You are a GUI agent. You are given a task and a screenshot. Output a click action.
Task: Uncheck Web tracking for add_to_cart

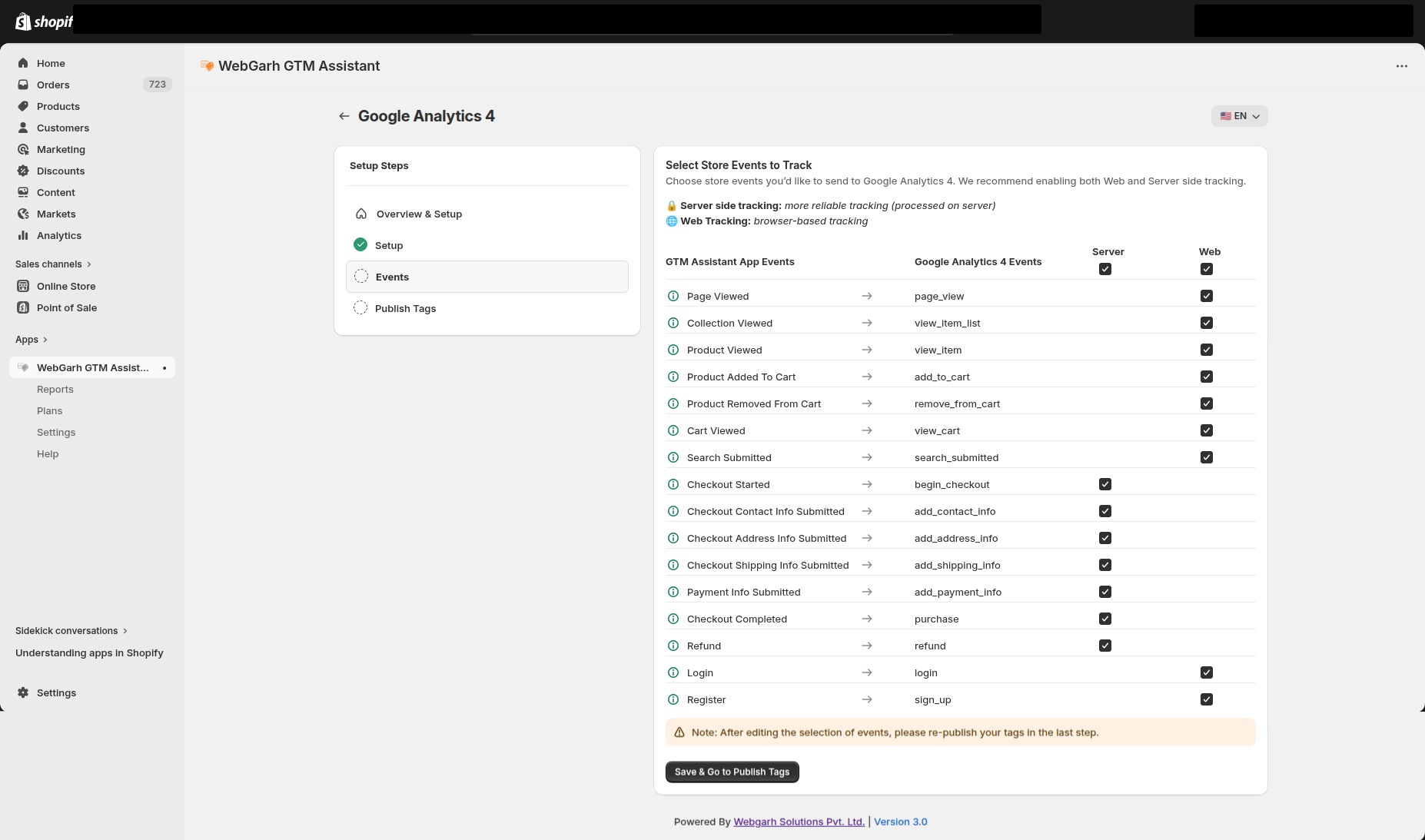[x=1207, y=377]
